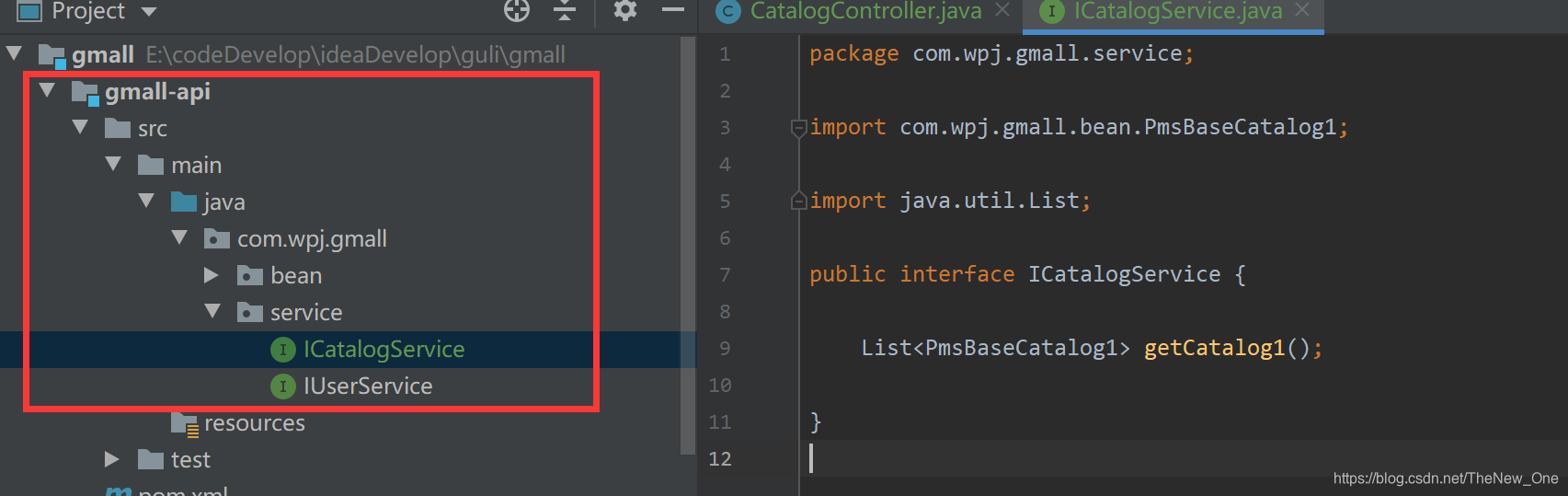Click the Project panel title

point(88,11)
